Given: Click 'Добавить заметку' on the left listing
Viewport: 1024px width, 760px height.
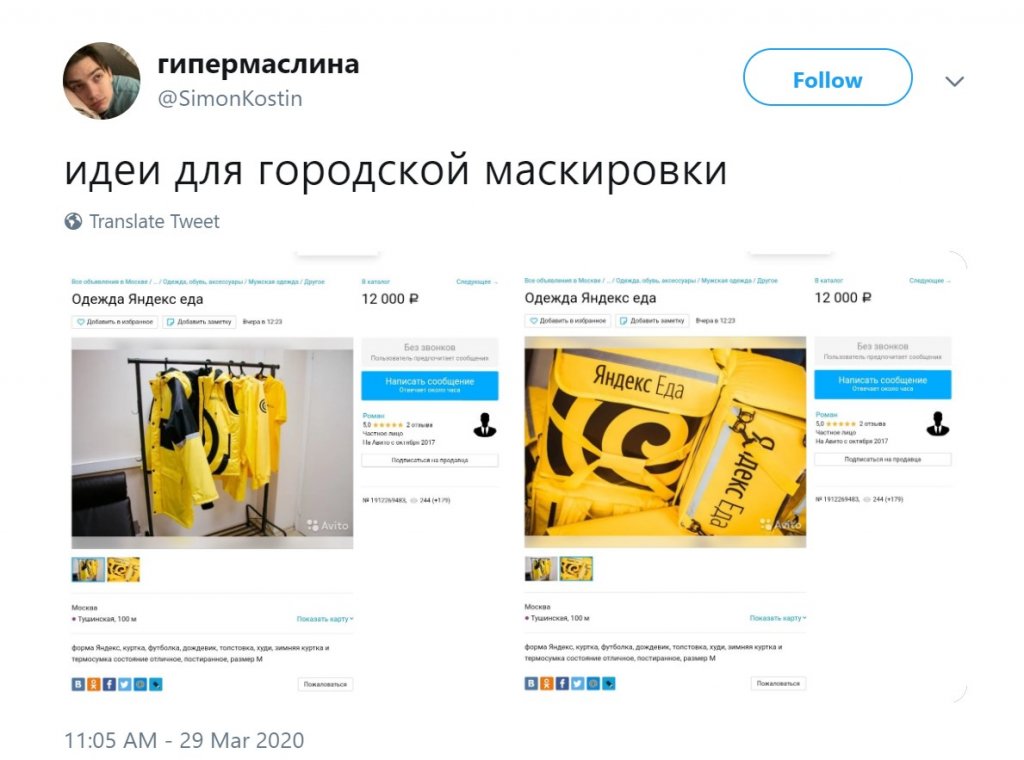Looking at the screenshot, I should click(199, 322).
